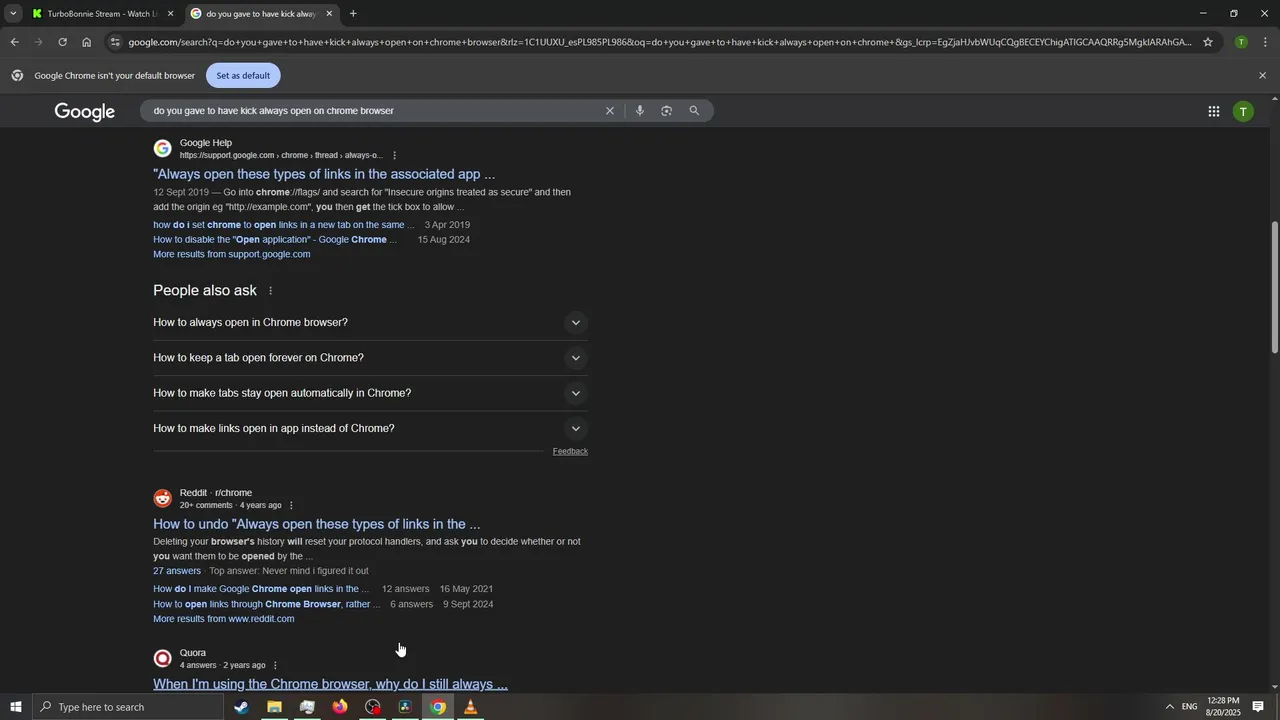
Task: Open "how do i set chrome to open links" sublink
Action: [283, 225]
